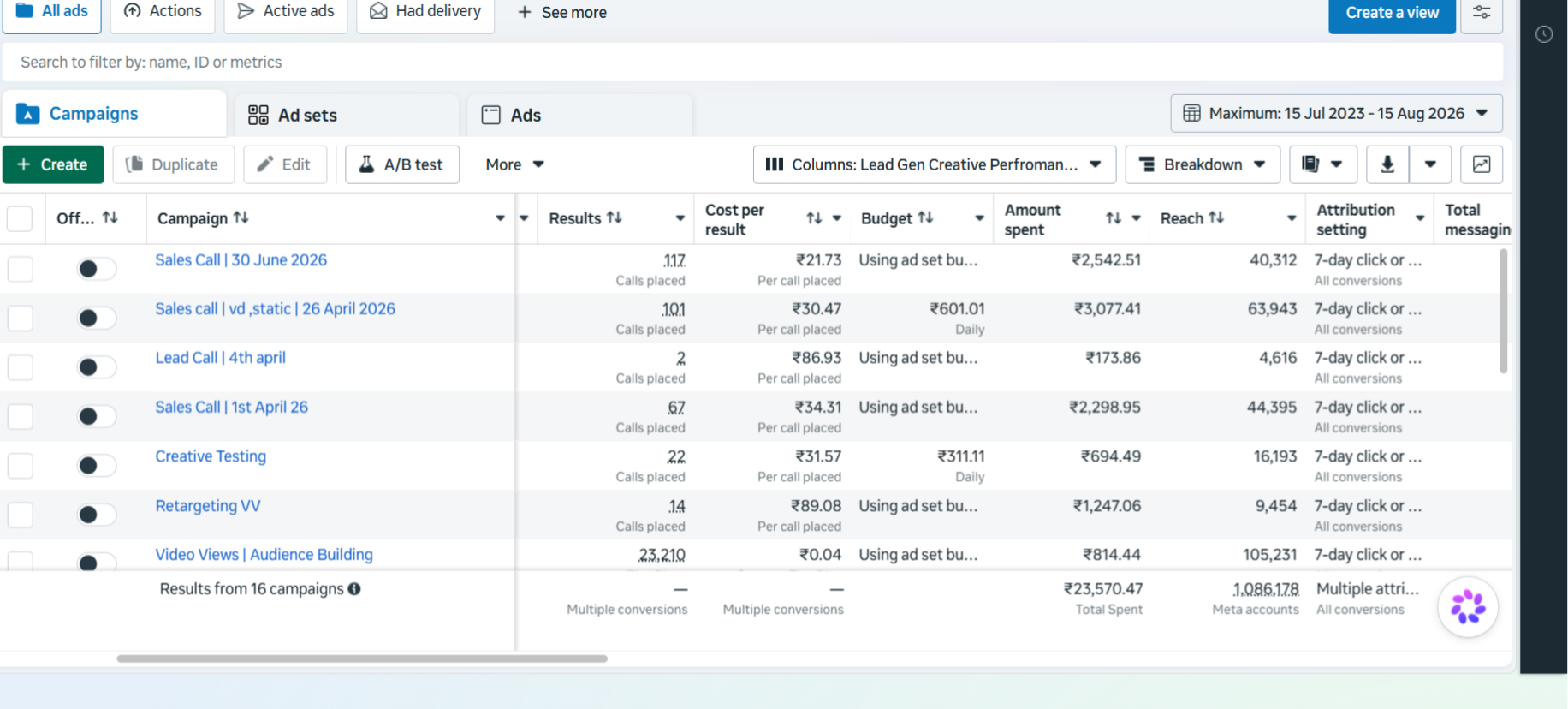Tick the checkbox for Retargeting VV row
The height and width of the screenshot is (709, 1568).
pos(20,515)
